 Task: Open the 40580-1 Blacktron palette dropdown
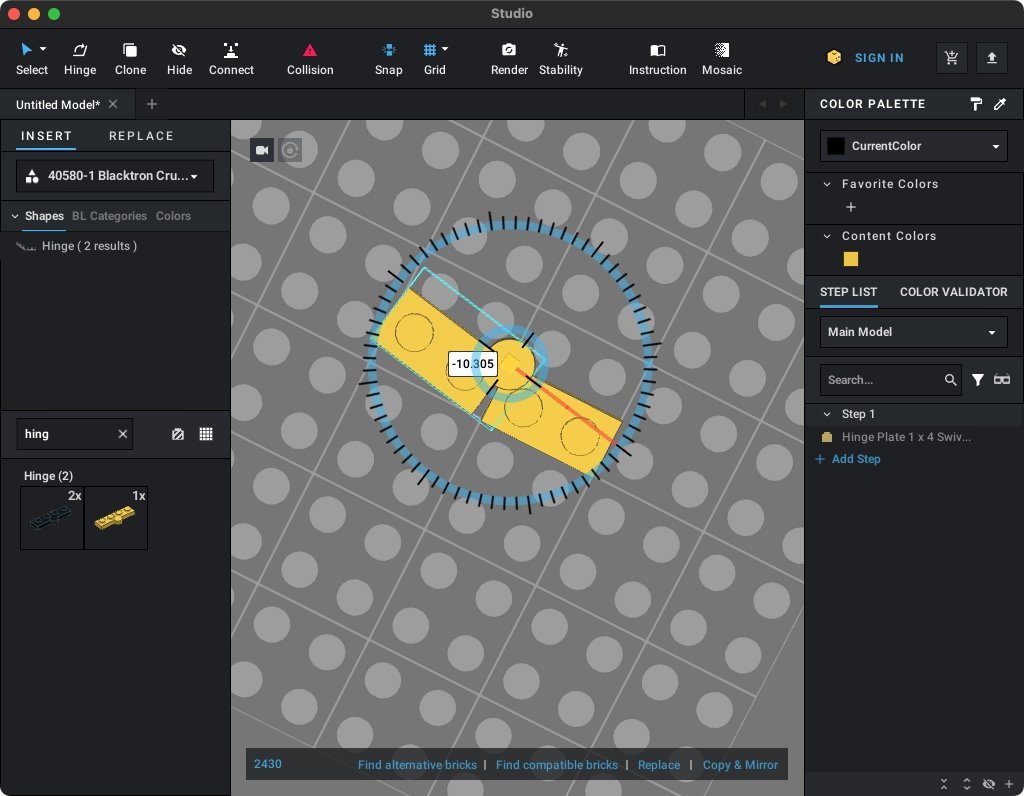click(x=115, y=176)
